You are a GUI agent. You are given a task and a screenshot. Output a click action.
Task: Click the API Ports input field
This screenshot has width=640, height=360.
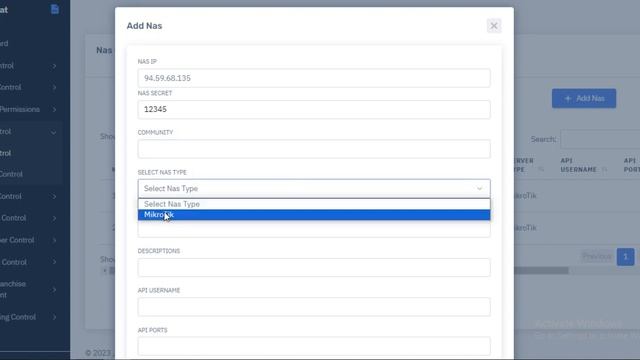pyautogui.click(x=314, y=346)
